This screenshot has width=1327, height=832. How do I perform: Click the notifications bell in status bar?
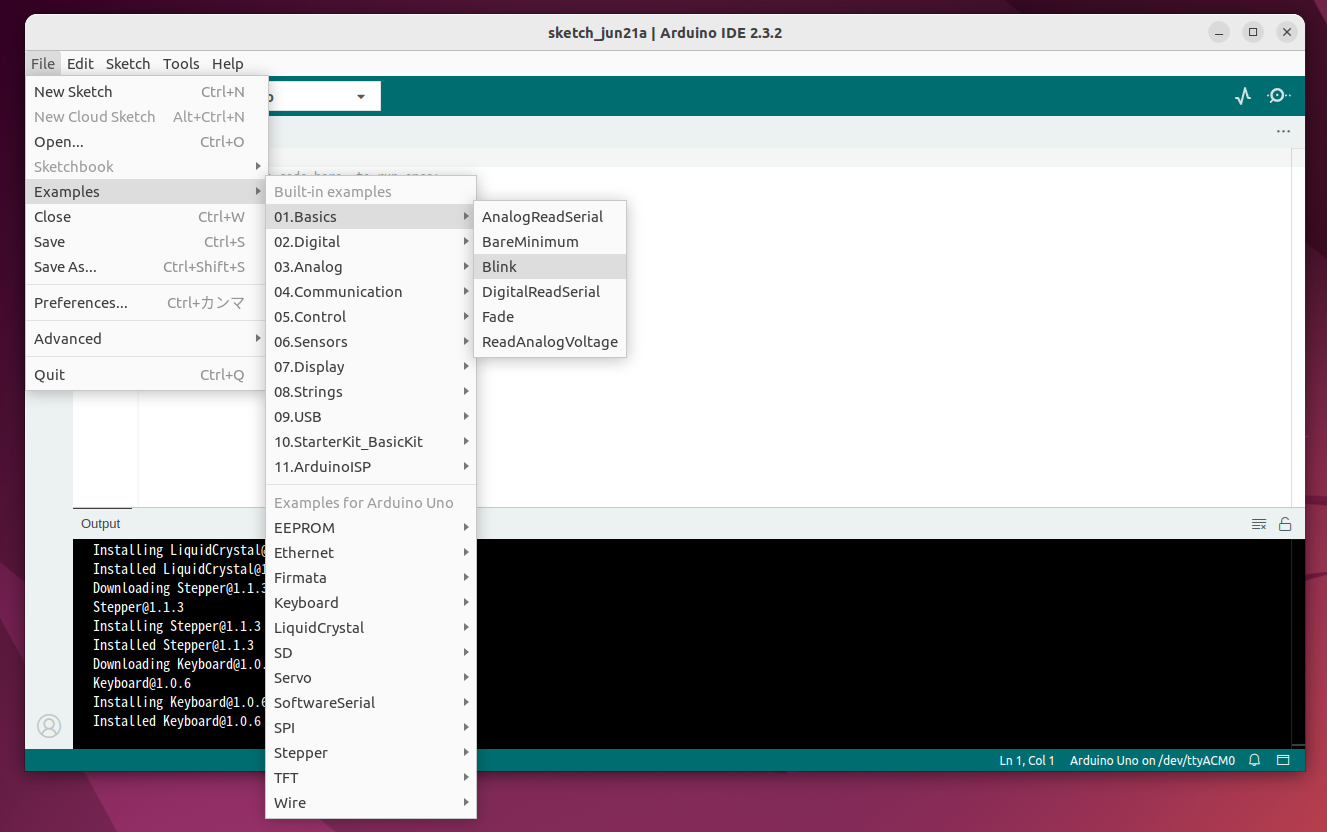coord(1255,760)
